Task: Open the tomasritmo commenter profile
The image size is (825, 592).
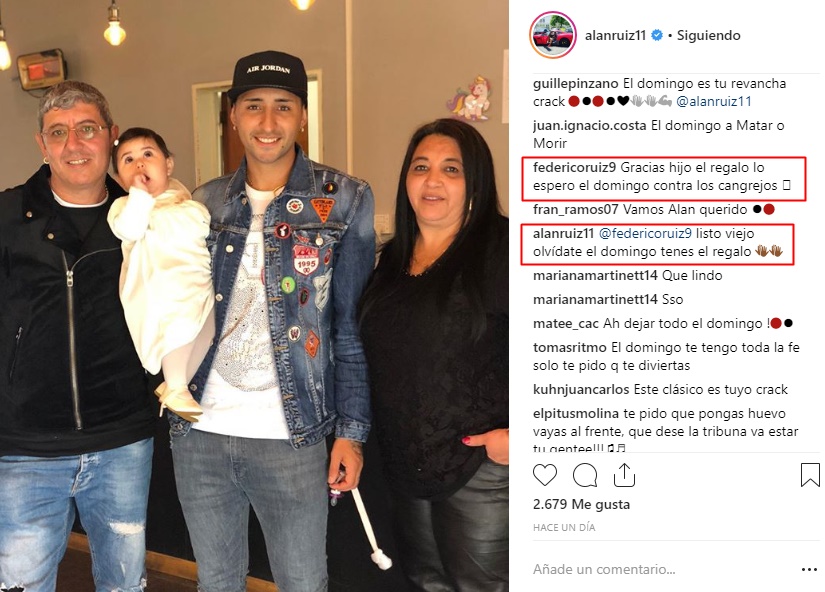Action: point(569,348)
